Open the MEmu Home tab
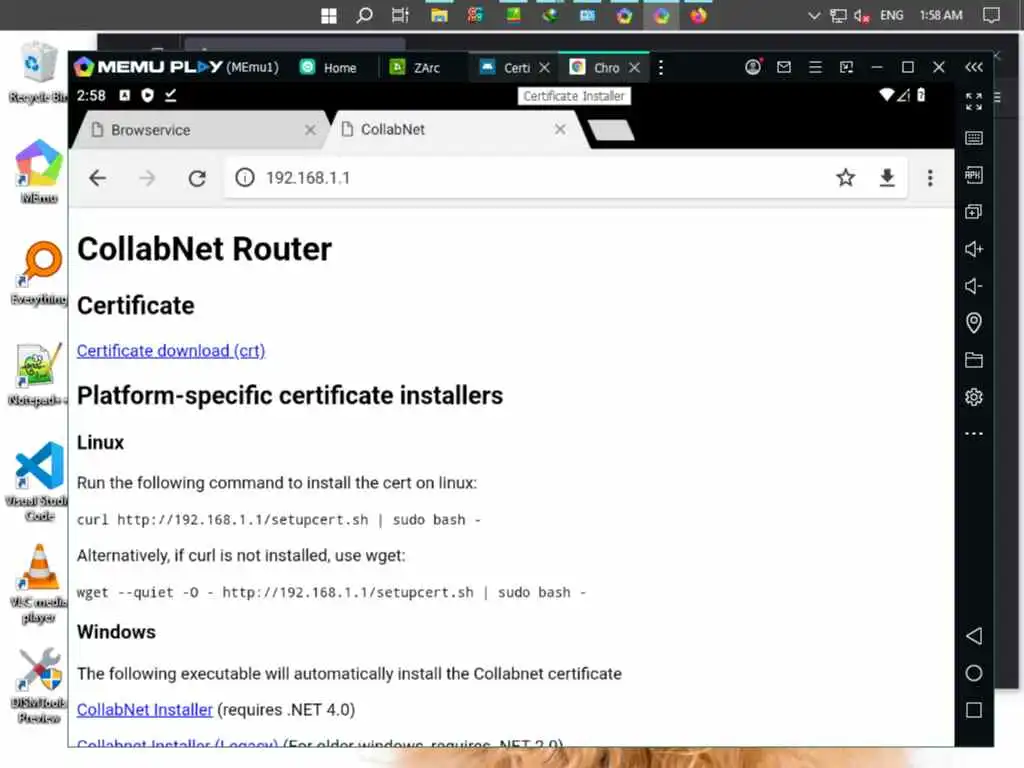This screenshot has width=1024, height=768. (328, 67)
